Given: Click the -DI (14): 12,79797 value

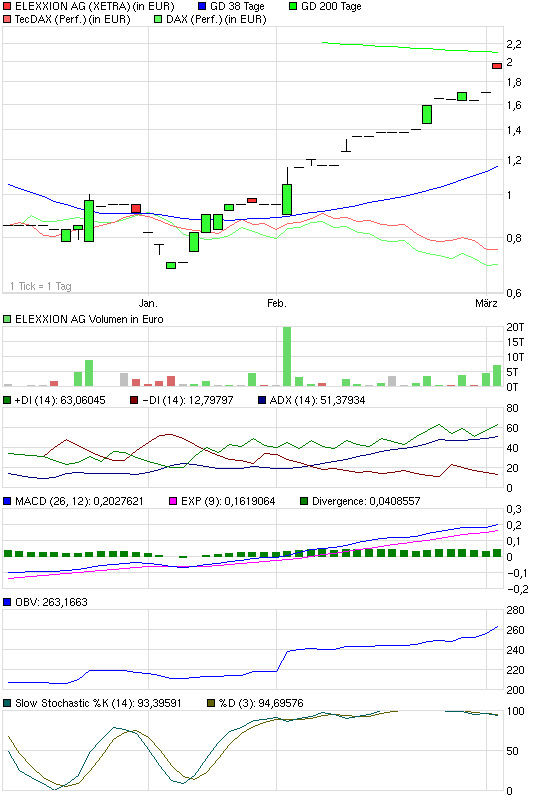Looking at the screenshot, I should click(x=188, y=400).
